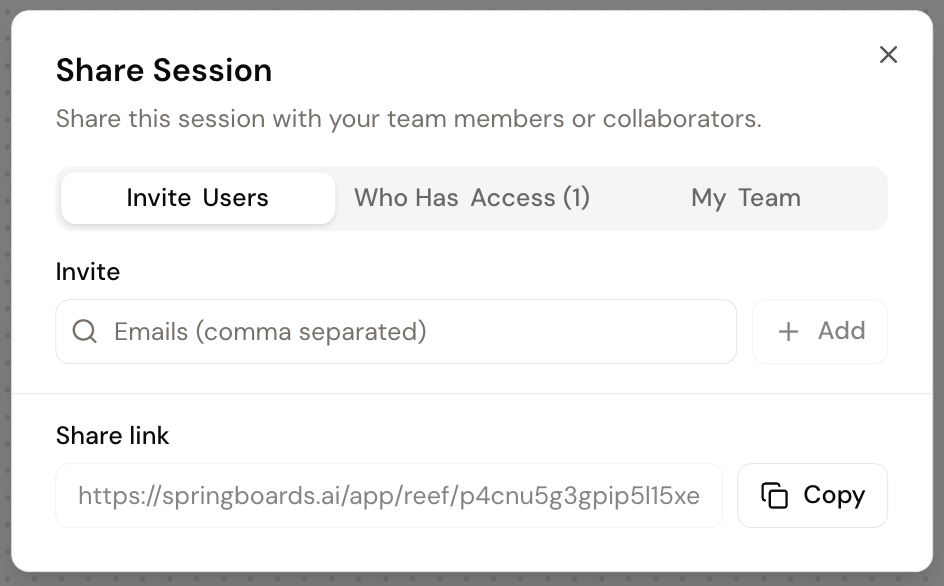Screen dimensions: 944x586
Task: Click the Copy button label
Action: click(x=833, y=495)
